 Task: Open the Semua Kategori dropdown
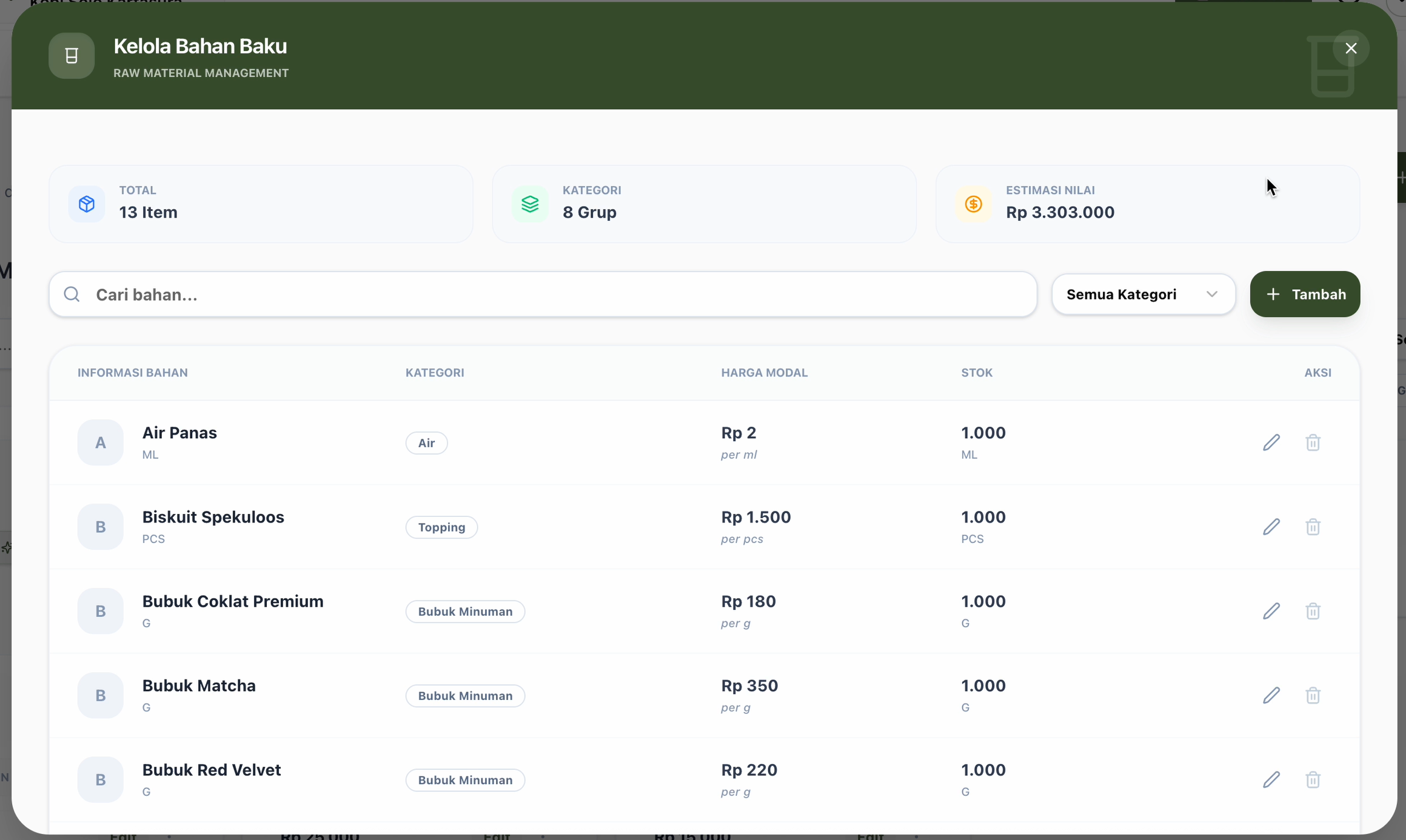coord(1143,295)
